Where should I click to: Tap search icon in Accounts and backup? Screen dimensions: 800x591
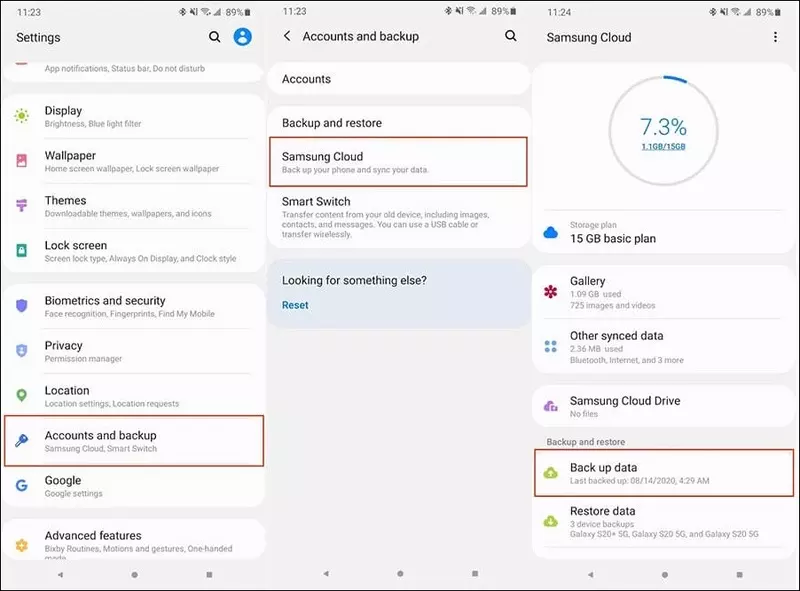[x=511, y=36]
